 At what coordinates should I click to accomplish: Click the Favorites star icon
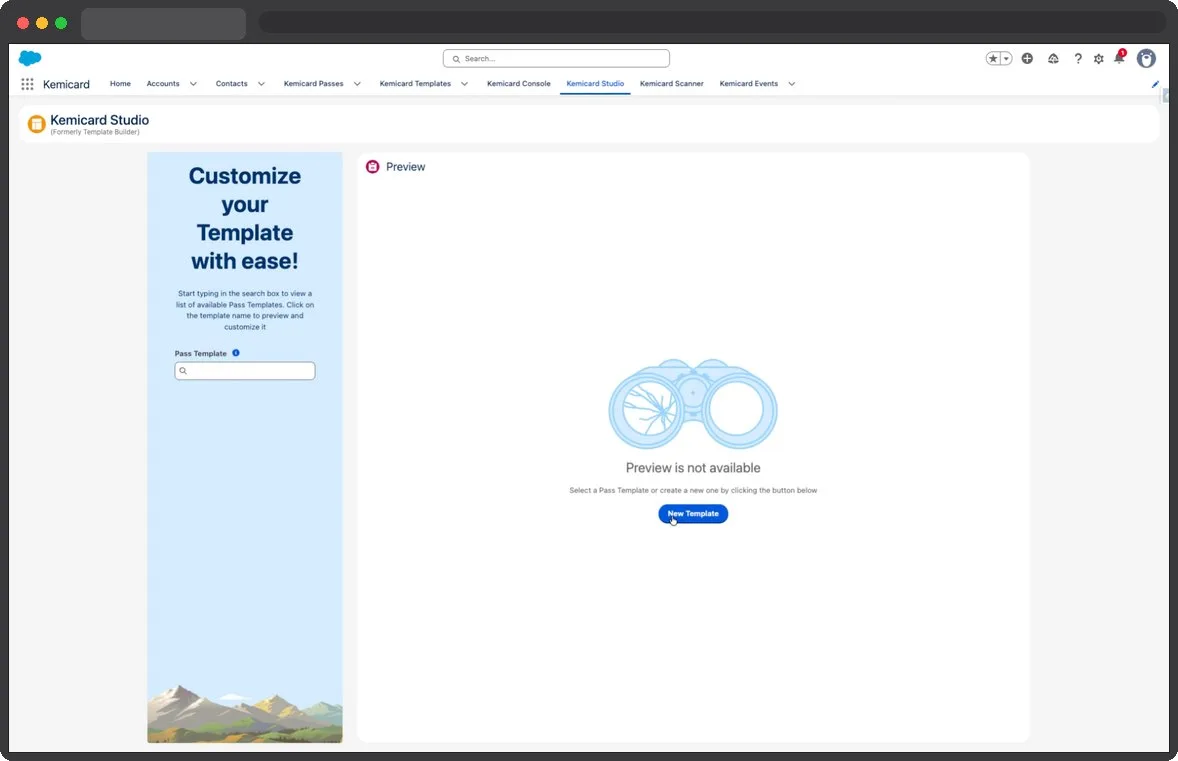click(x=993, y=59)
